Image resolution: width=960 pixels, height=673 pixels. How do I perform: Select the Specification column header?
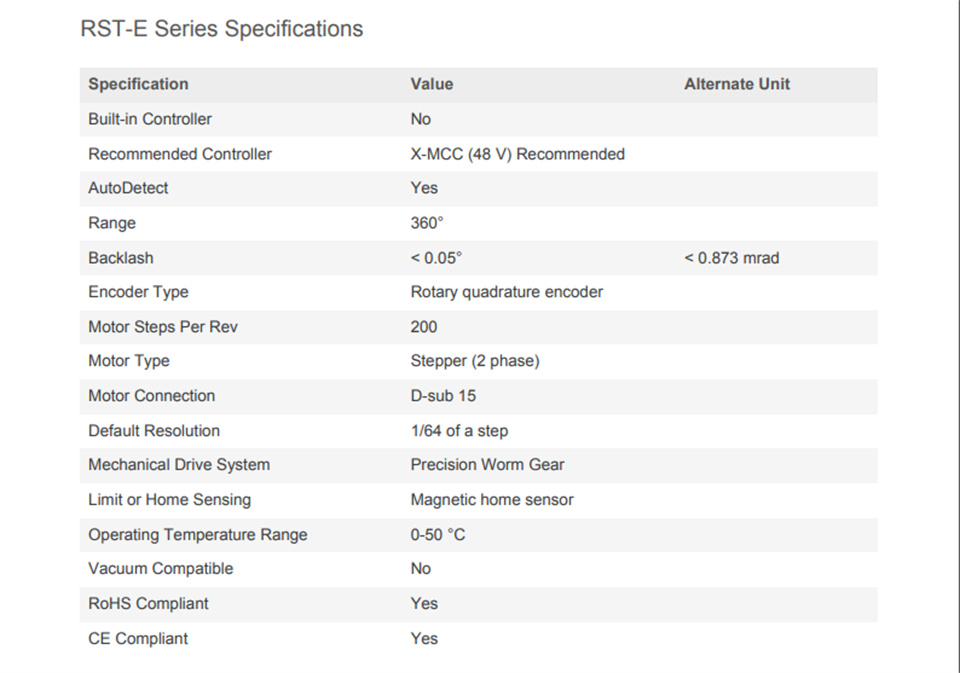(x=138, y=84)
